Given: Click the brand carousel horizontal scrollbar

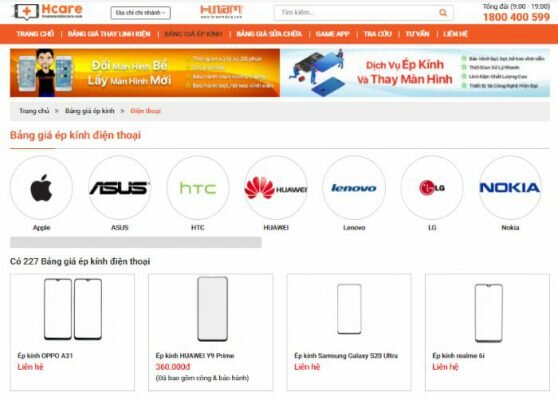Looking at the screenshot, I should click(x=136, y=242).
